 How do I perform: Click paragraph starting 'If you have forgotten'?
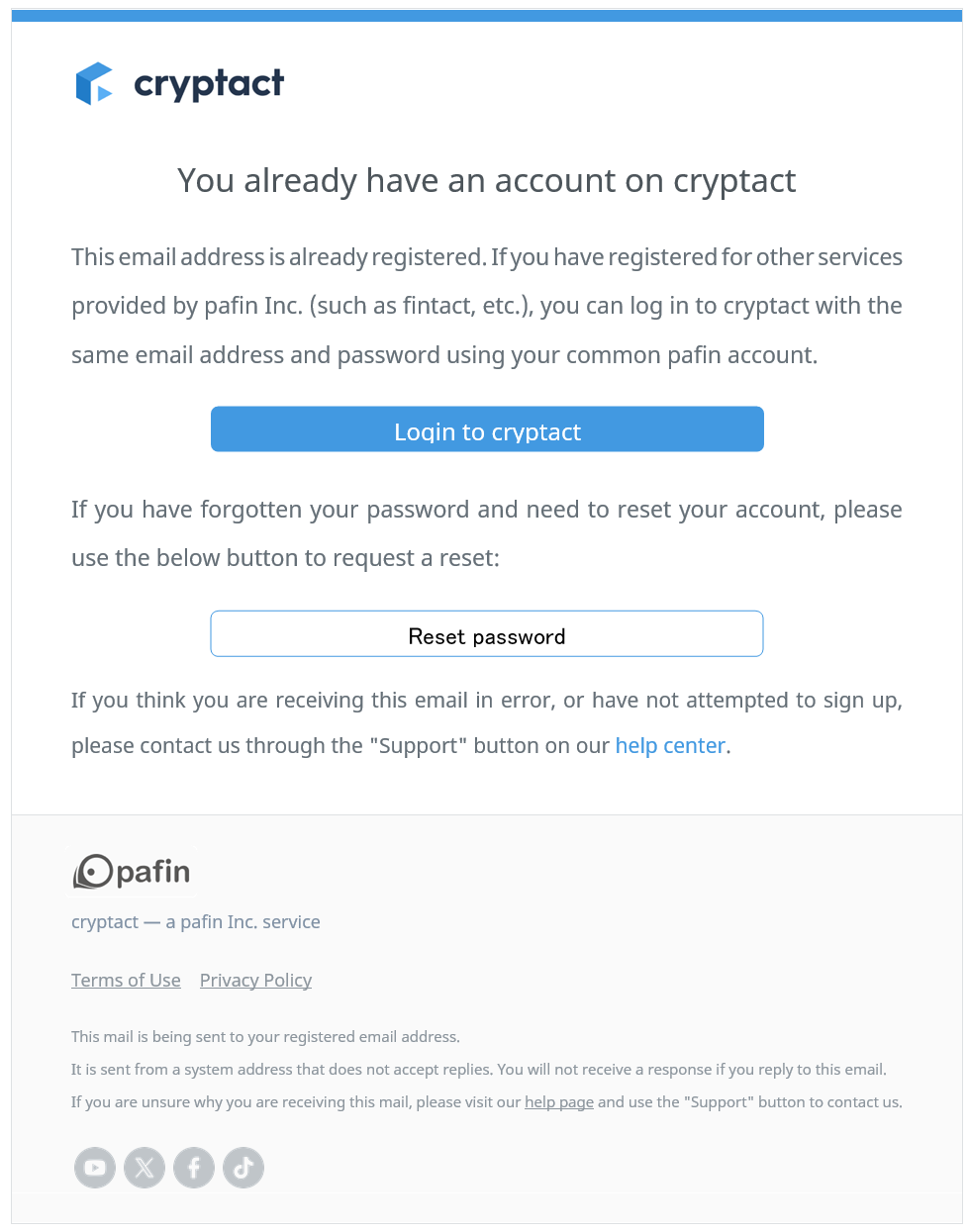[487, 534]
